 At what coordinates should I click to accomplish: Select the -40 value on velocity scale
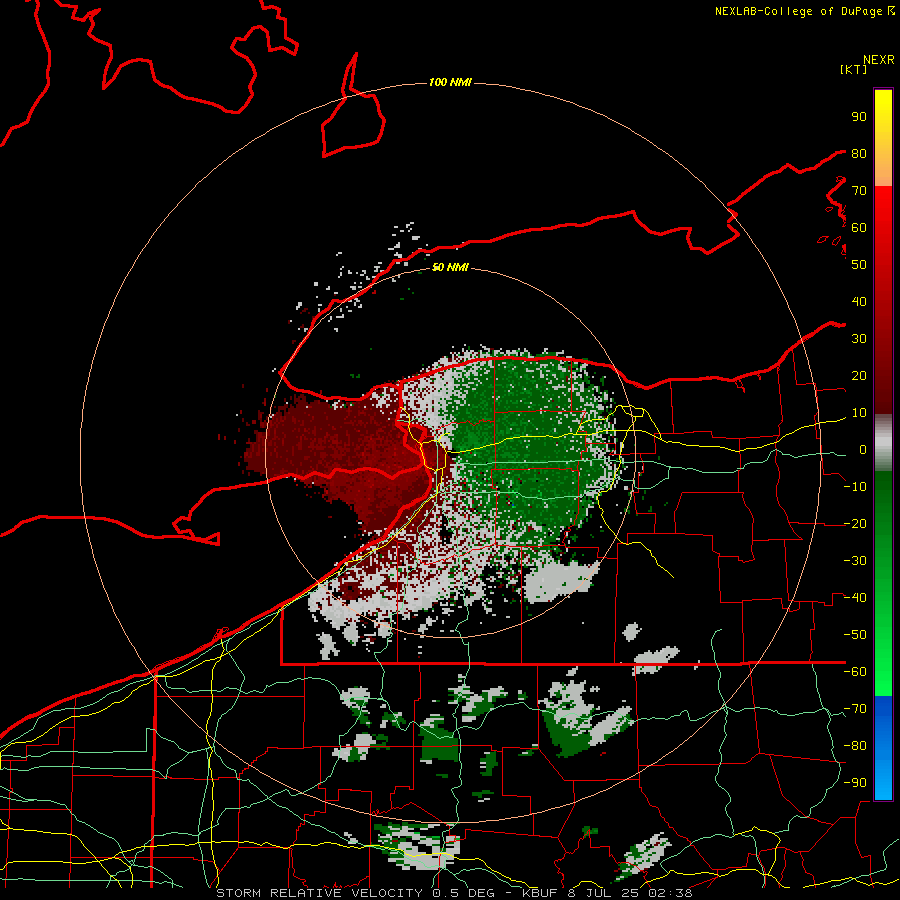pyautogui.click(x=855, y=598)
